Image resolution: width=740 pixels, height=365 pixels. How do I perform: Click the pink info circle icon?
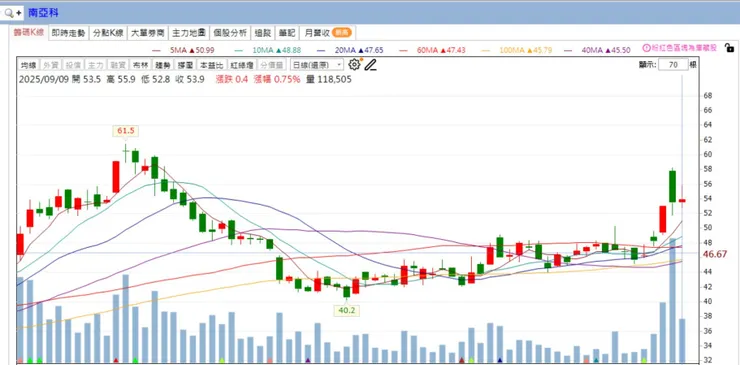point(647,48)
